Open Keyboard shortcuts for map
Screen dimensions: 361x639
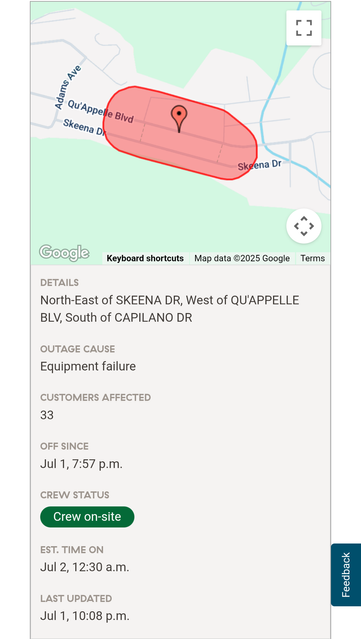(145, 258)
